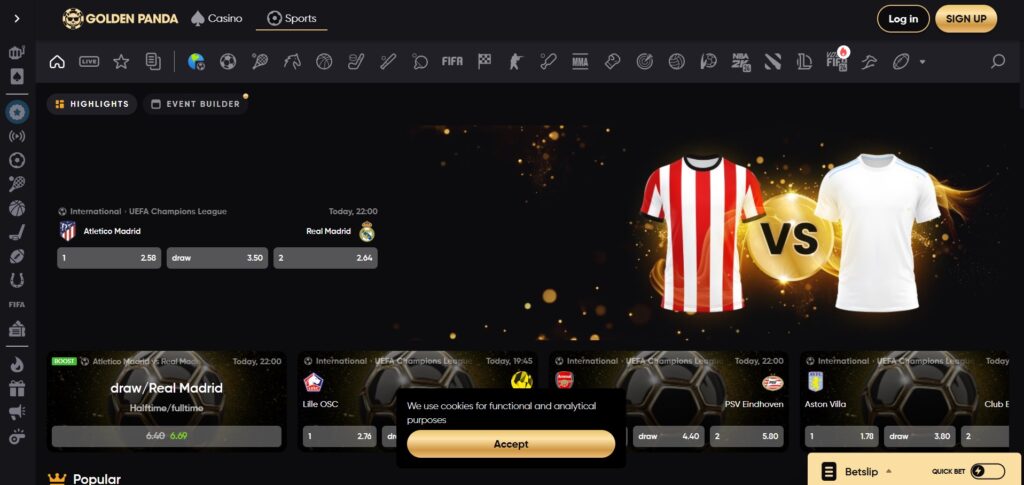Click the Log in button
Screen dimensions: 1024x485
(903, 19)
